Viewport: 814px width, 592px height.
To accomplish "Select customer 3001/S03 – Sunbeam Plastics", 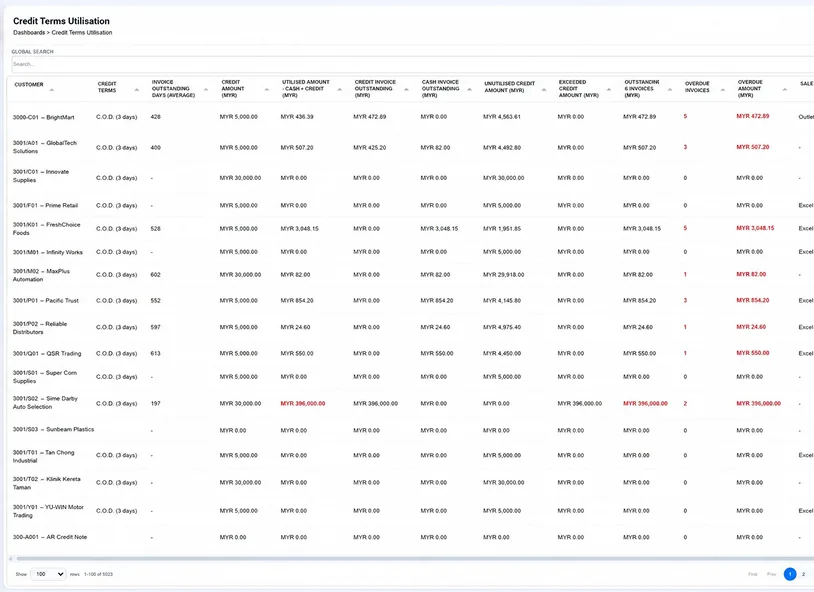I will pos(53,429).
